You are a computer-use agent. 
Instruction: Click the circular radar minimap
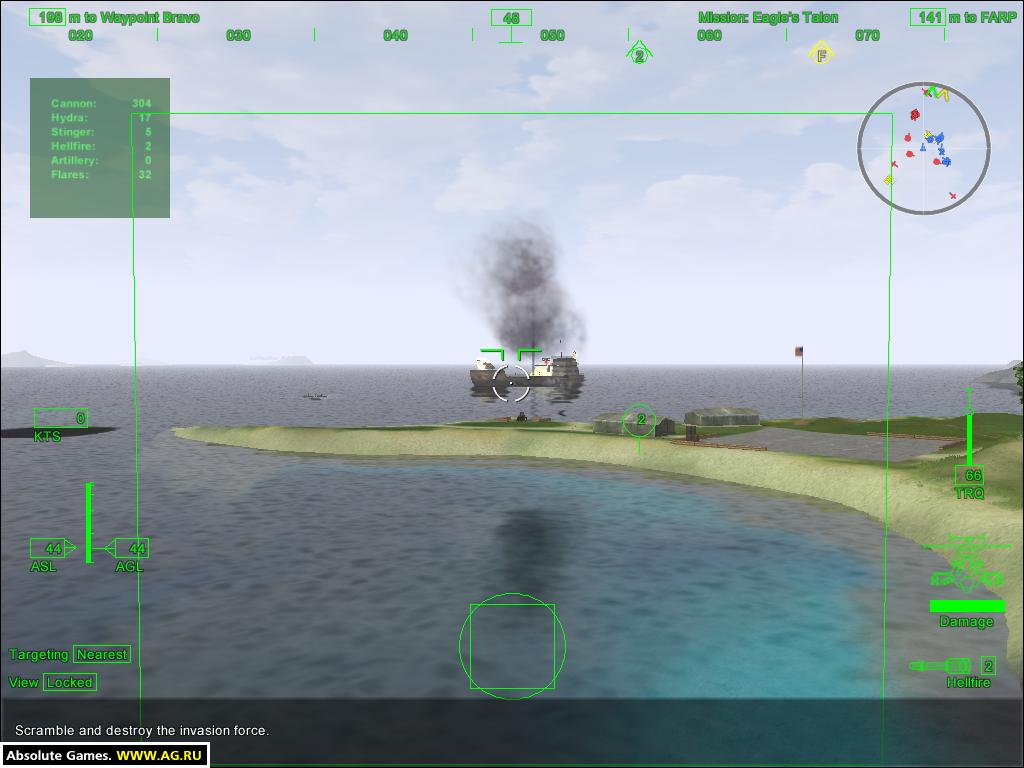(x=923, y=148)
